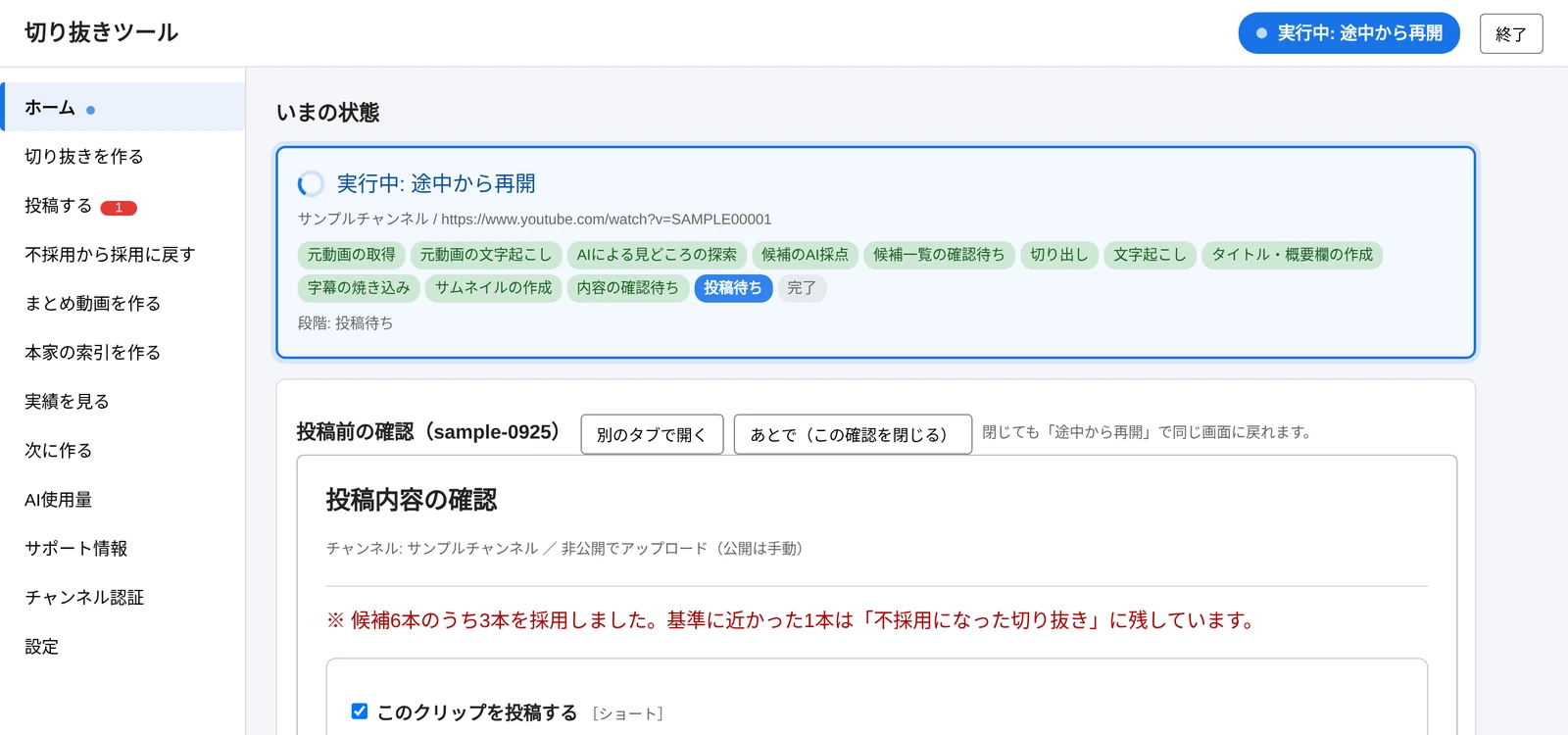This screenshot has width=1568, height=735.
Task: Click the 候補一覧の確認待ち chip
Action: (939, 255)
